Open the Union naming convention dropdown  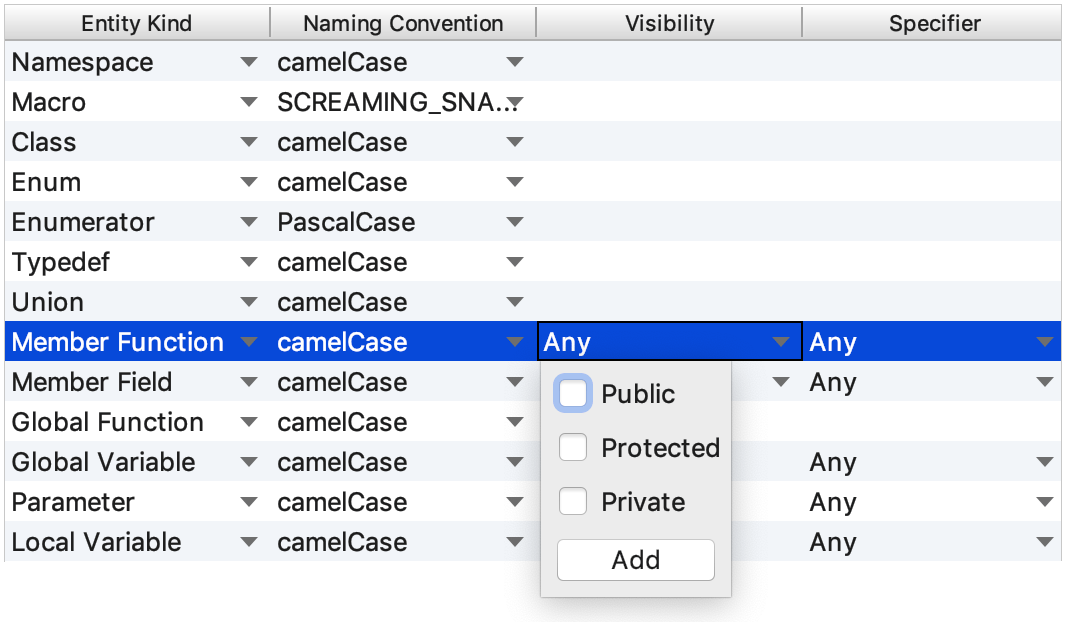(515, 302)
